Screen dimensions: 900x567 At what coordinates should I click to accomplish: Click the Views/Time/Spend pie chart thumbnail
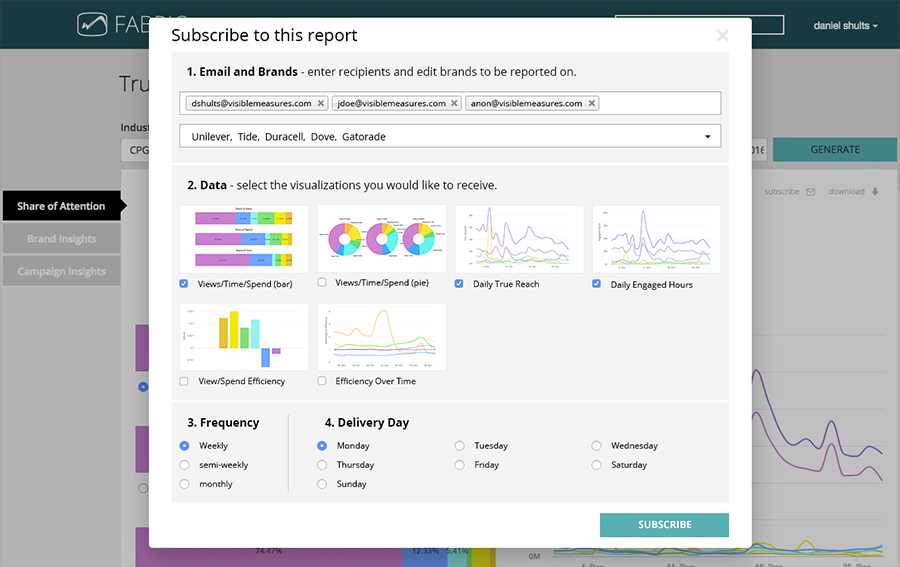pos(382,238)
